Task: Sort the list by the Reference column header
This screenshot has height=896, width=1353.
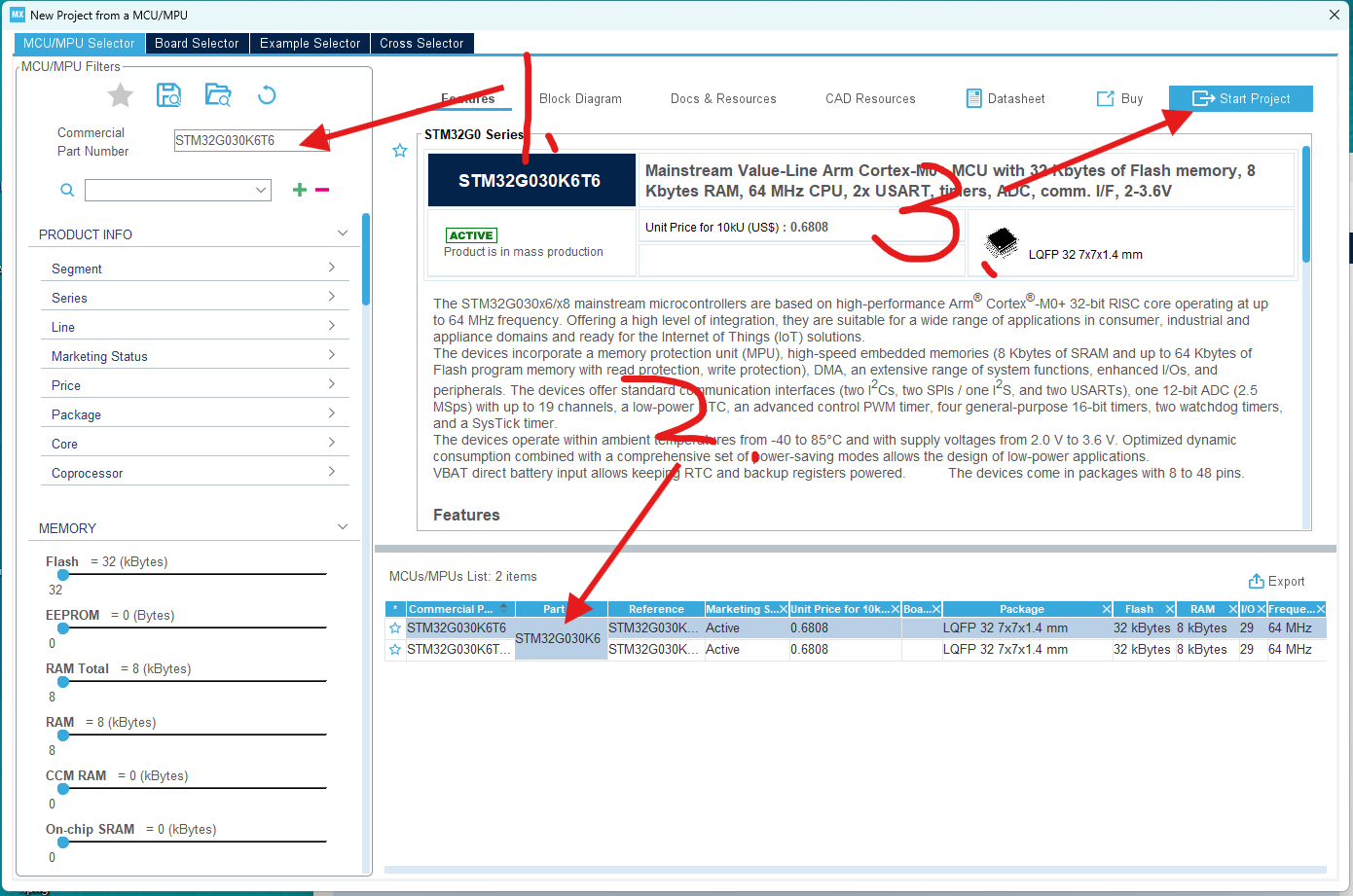Action: click(x=656, y=609)
